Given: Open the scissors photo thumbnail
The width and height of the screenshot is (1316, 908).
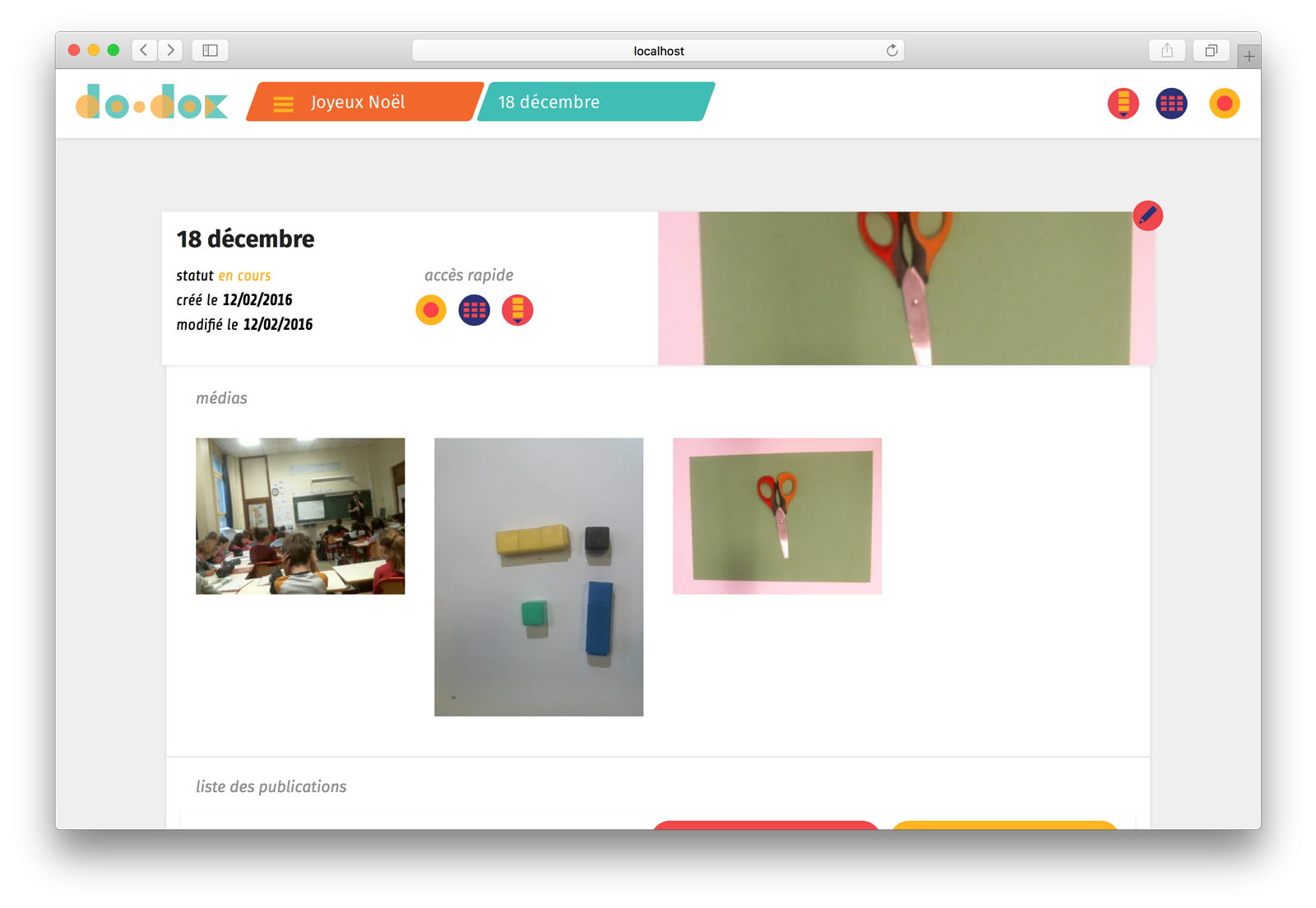Looking at the screenshot, I should click(777, 516).
